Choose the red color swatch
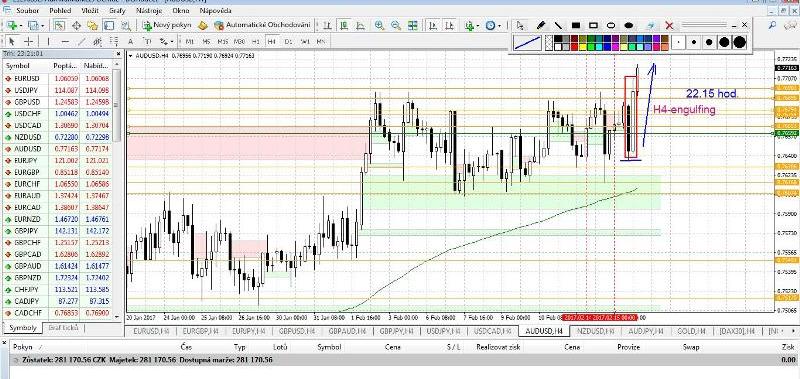 coord(574,47)
